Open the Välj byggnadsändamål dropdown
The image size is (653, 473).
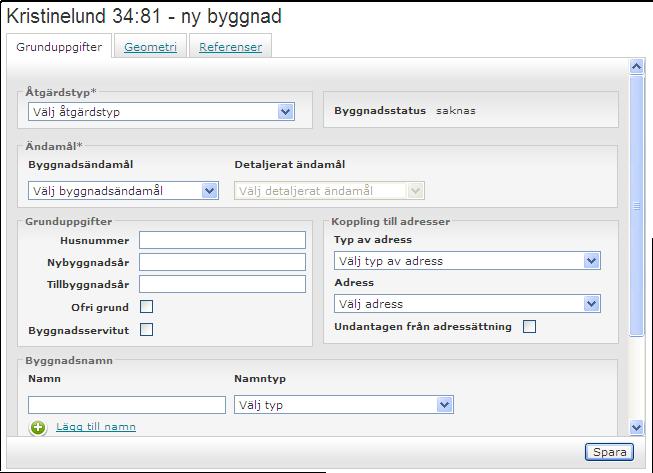click(123, 191)
